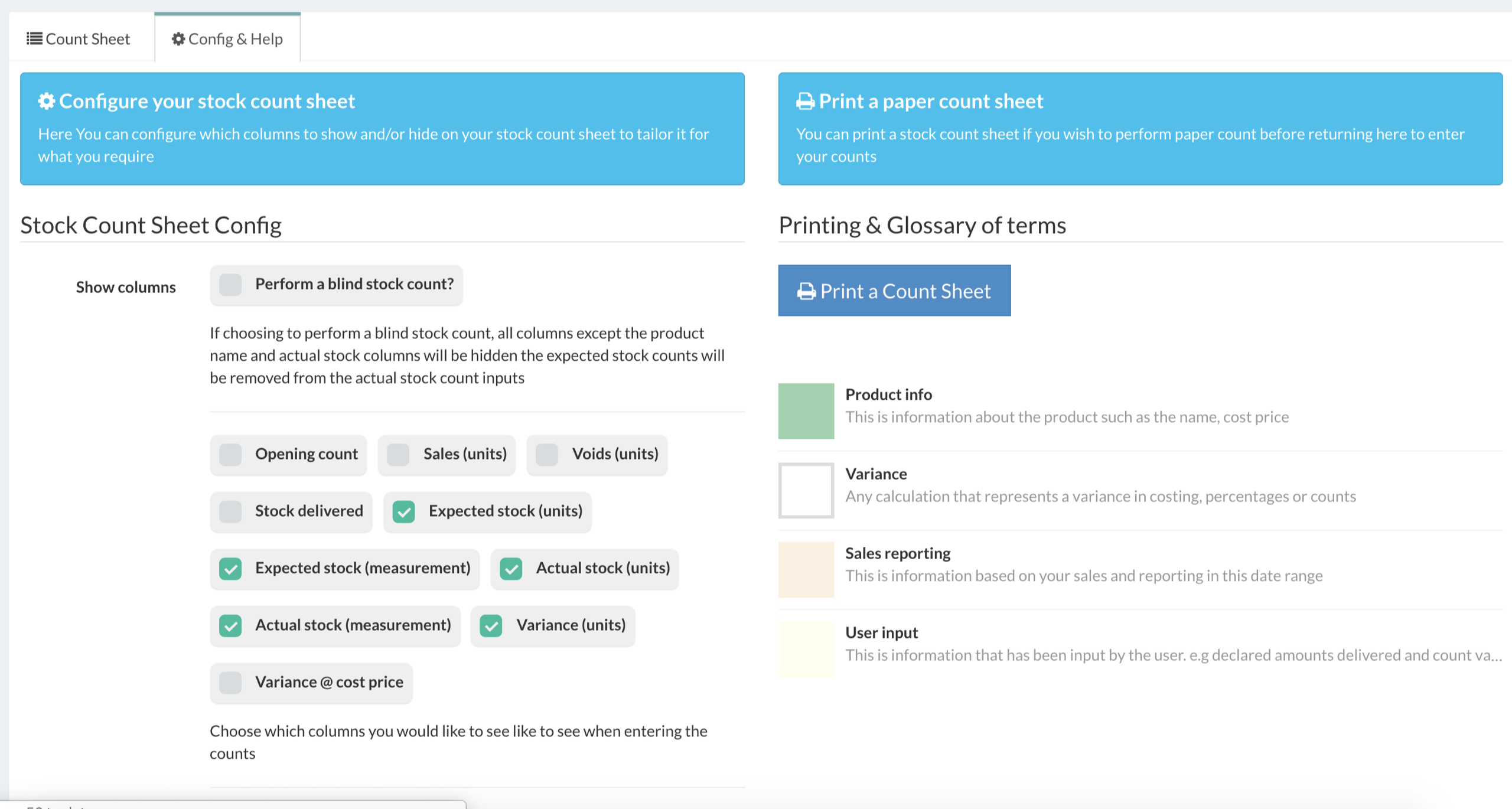This screenshot has height=809, width=1512.
Task: Uncheck the Variance (units) checkbox
Action: (x=491, y=625)
